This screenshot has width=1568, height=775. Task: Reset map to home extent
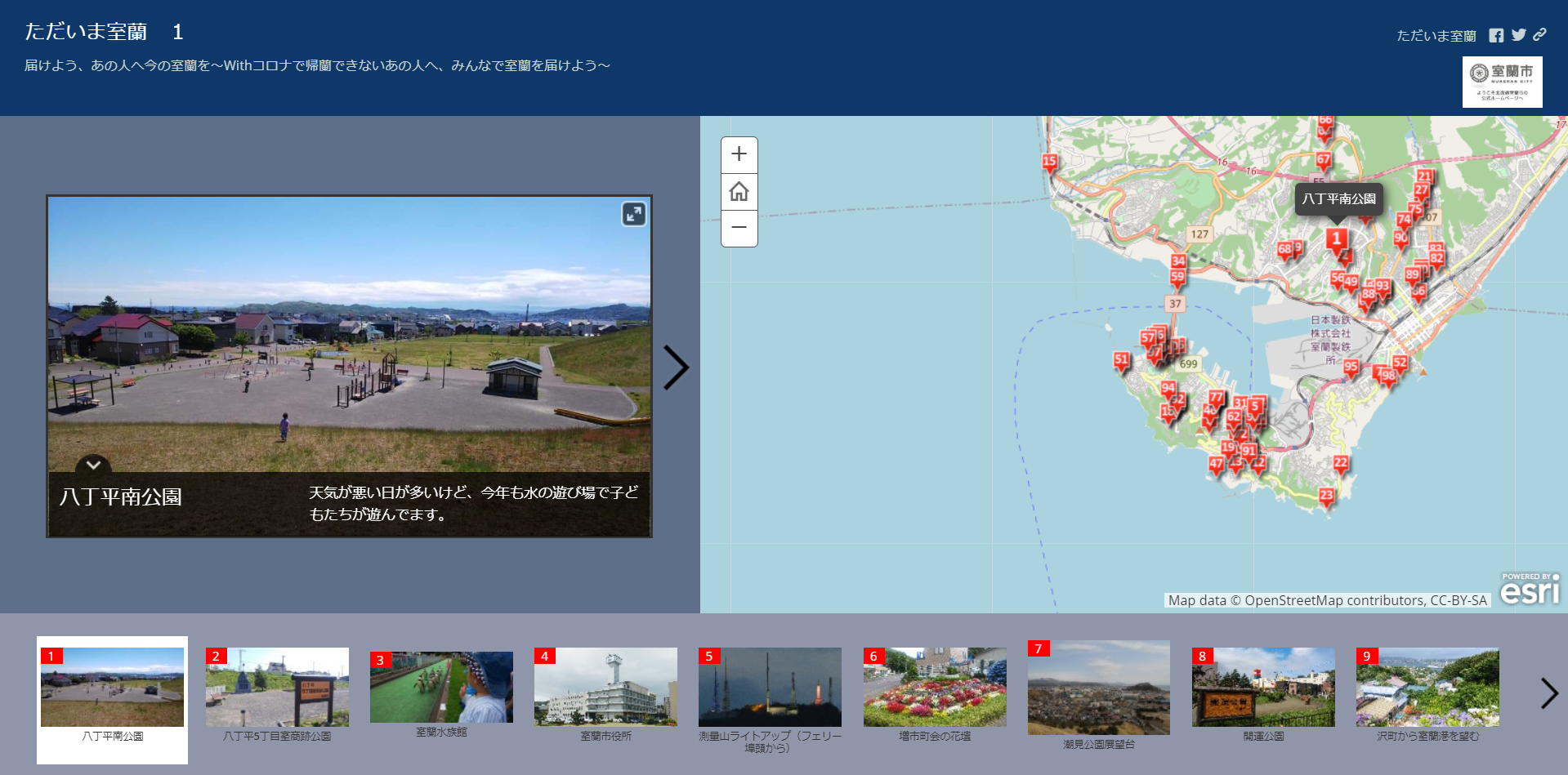point(739,192)
